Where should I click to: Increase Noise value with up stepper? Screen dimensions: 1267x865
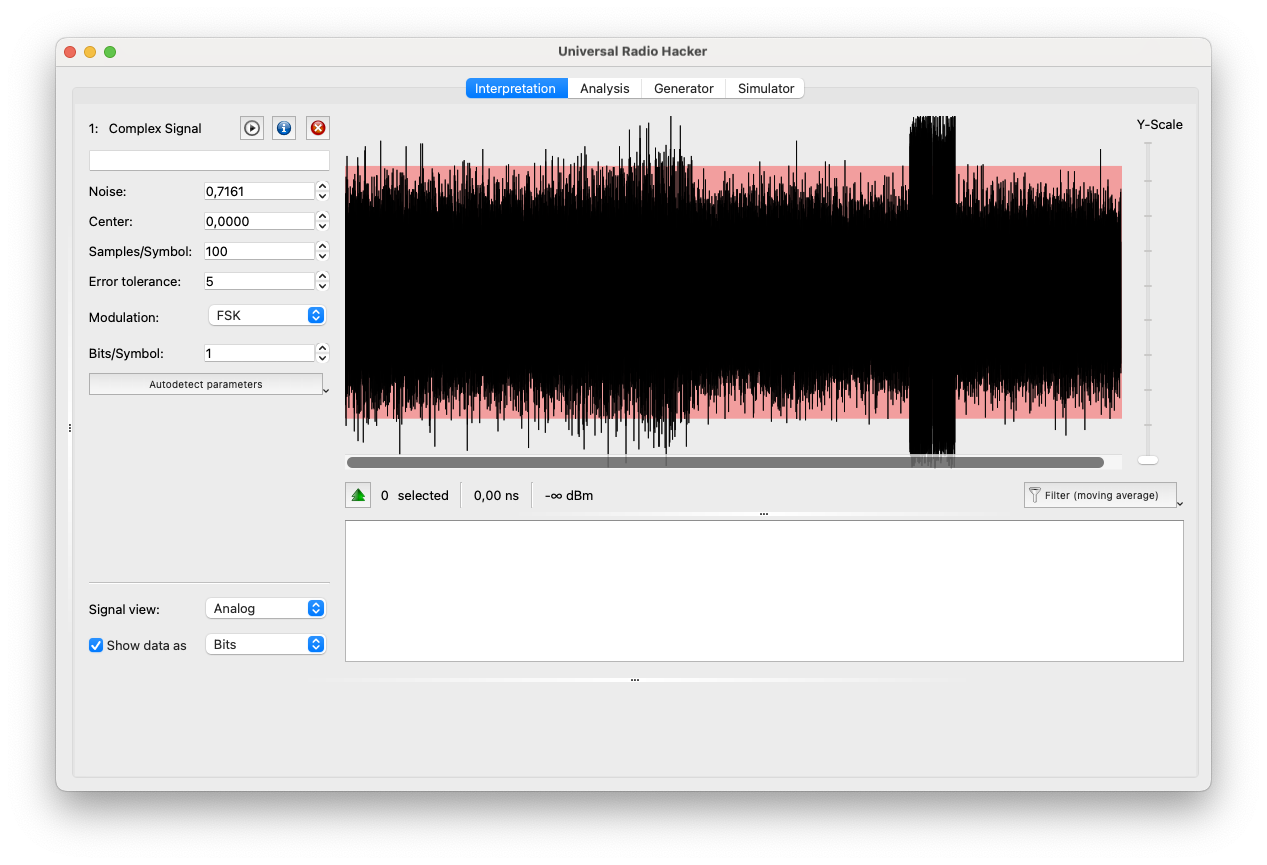pyautogui.click(x=321, y=185)
